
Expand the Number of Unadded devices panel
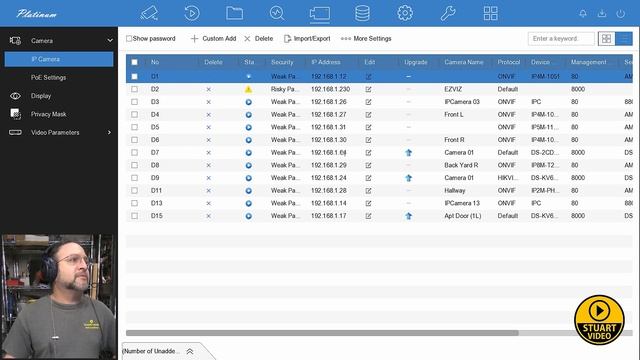190,351
